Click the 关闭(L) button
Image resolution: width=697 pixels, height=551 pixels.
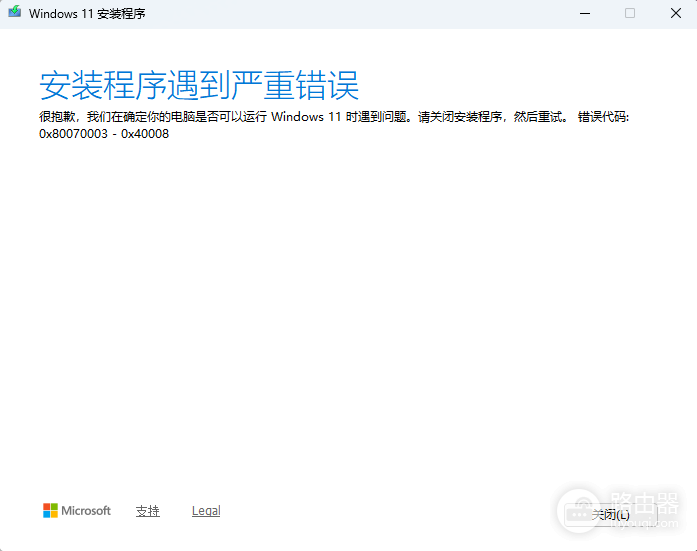click(610, 515)
